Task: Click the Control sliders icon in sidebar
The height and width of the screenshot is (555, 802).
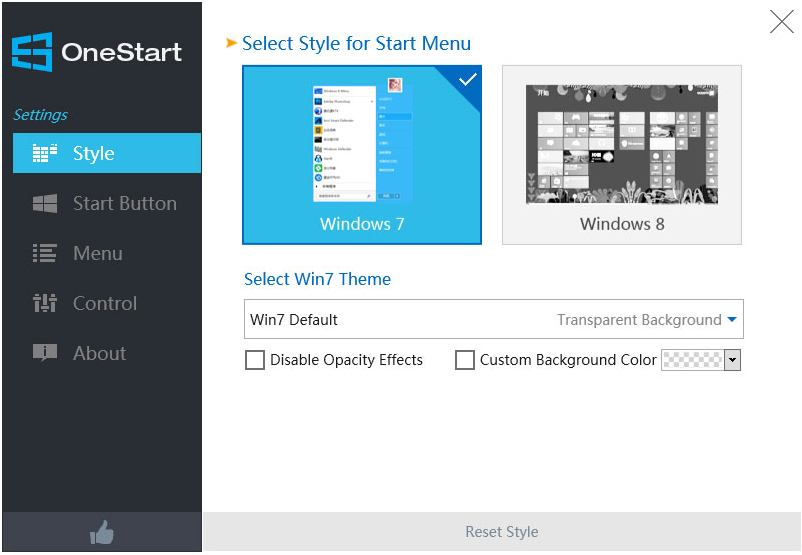Action: [45, 304]
